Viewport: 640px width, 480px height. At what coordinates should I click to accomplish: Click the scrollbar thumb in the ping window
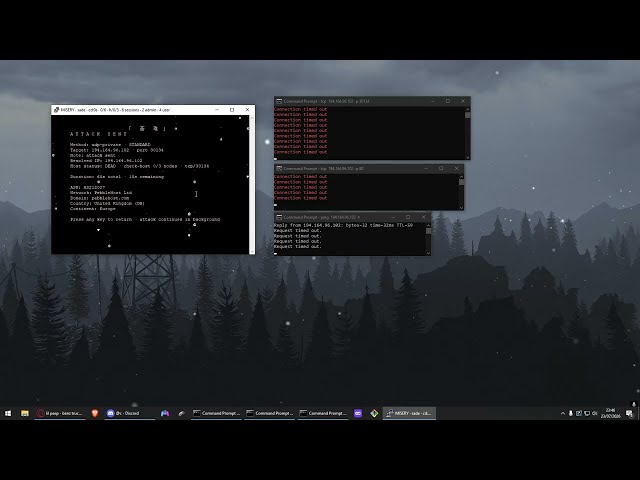pyautogui.click(x=428, y=231)
